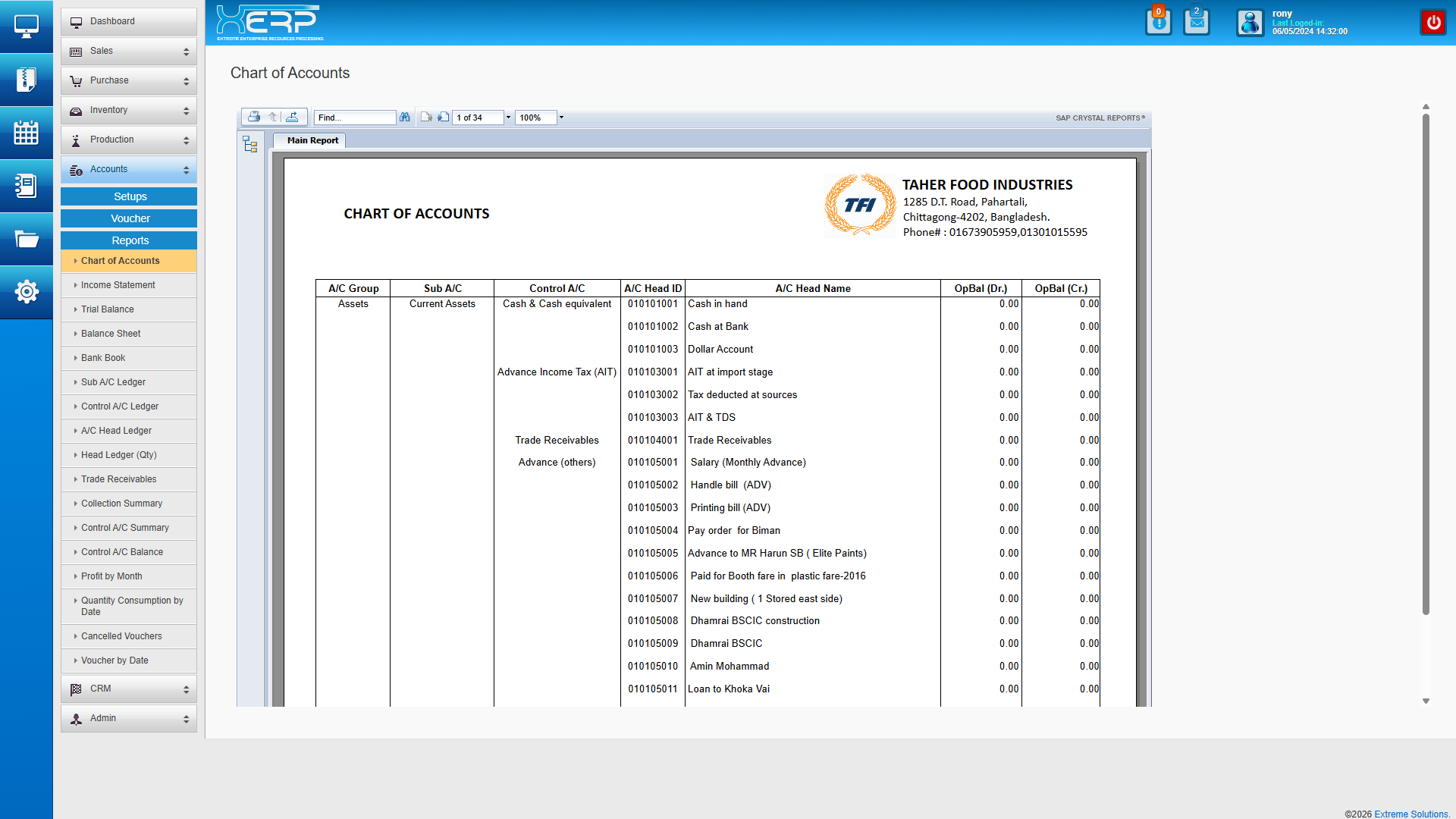
Task: Open the zoom level dropdown arrow
Action: (561, 118)
